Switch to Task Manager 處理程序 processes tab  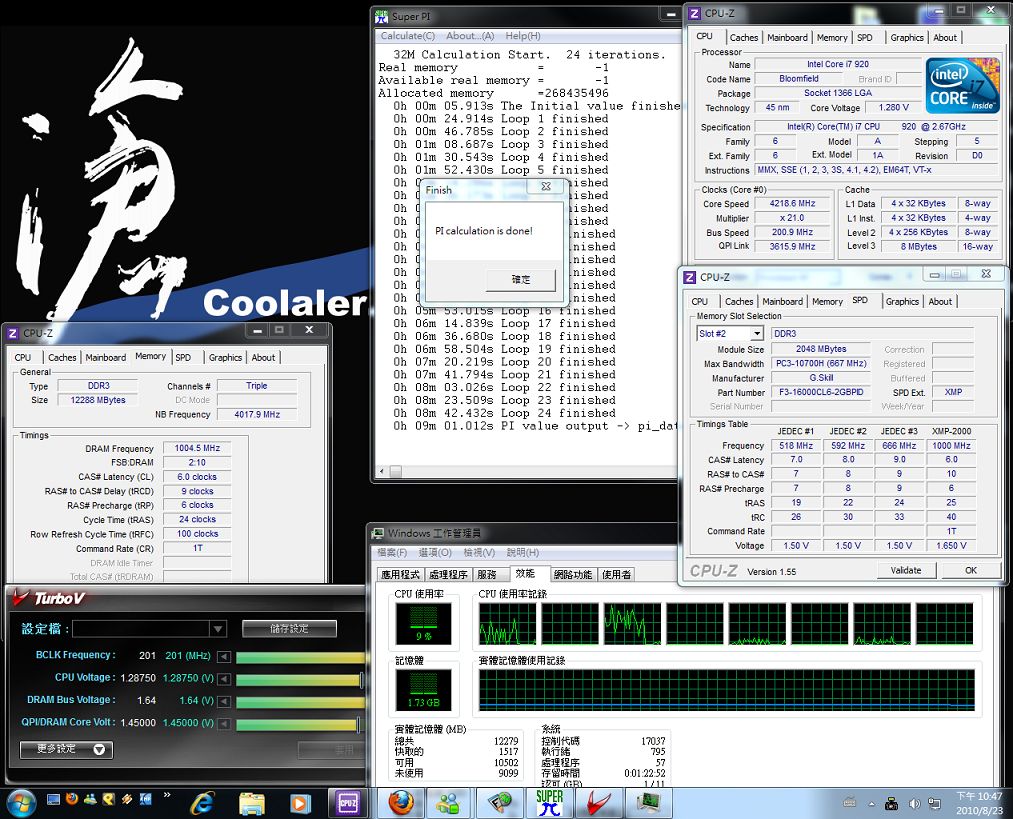click(448, 574)
